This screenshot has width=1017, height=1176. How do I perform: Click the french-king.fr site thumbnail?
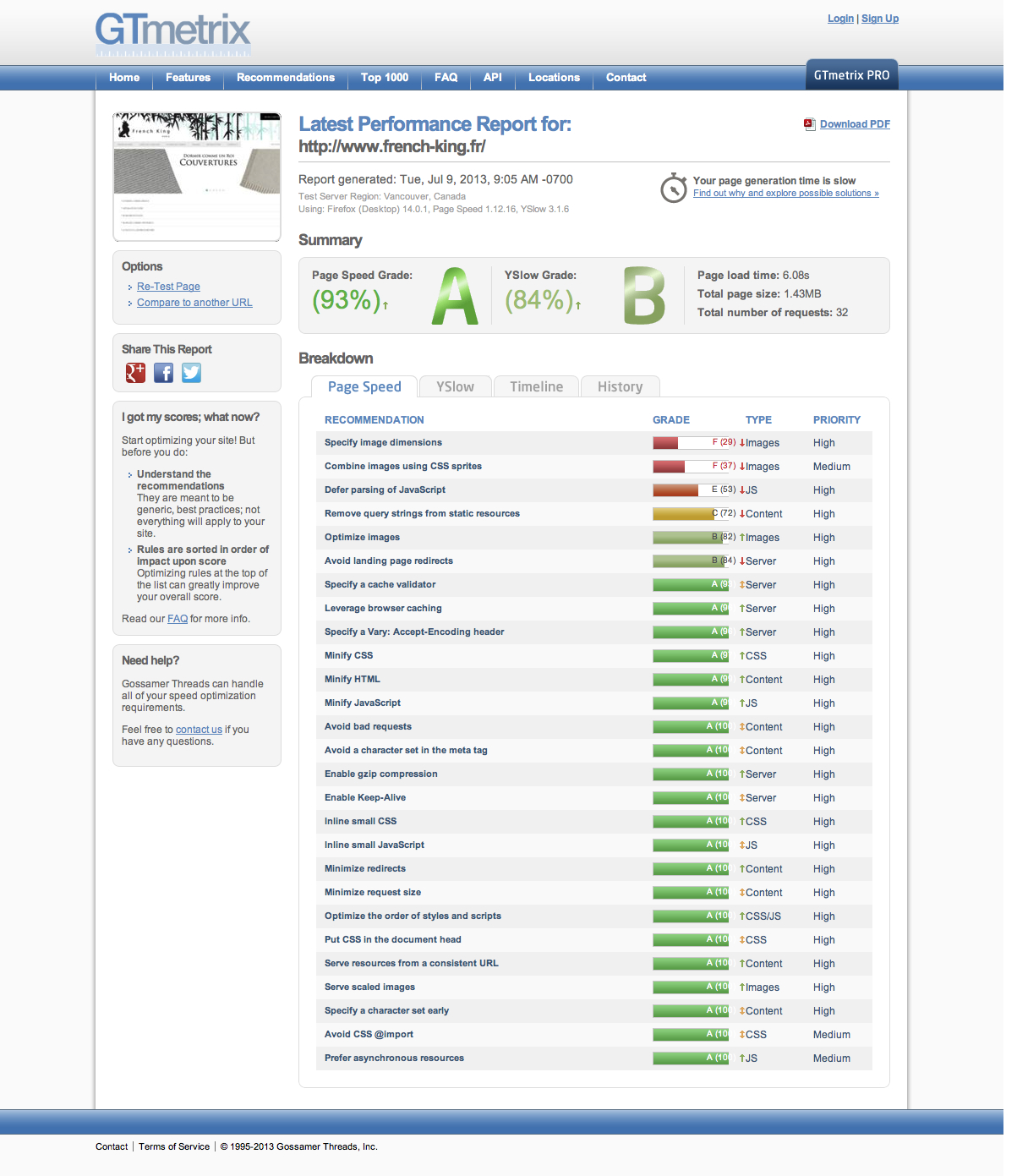click(197, 177)
